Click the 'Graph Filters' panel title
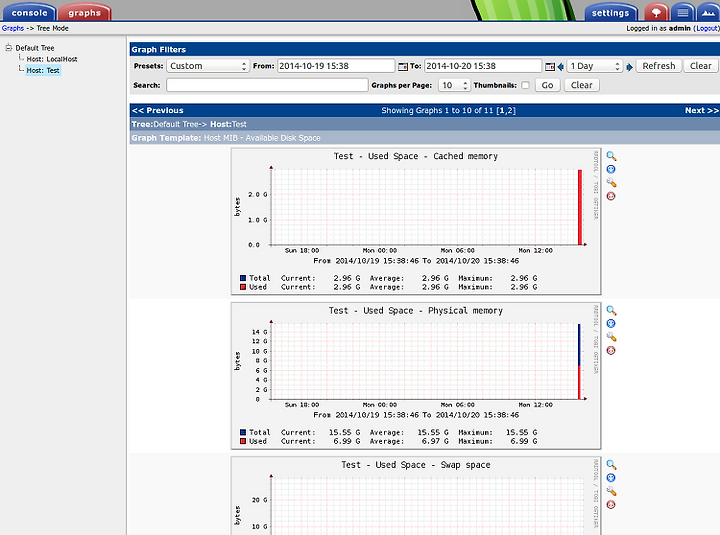720x535 pixels. (158, 50)
